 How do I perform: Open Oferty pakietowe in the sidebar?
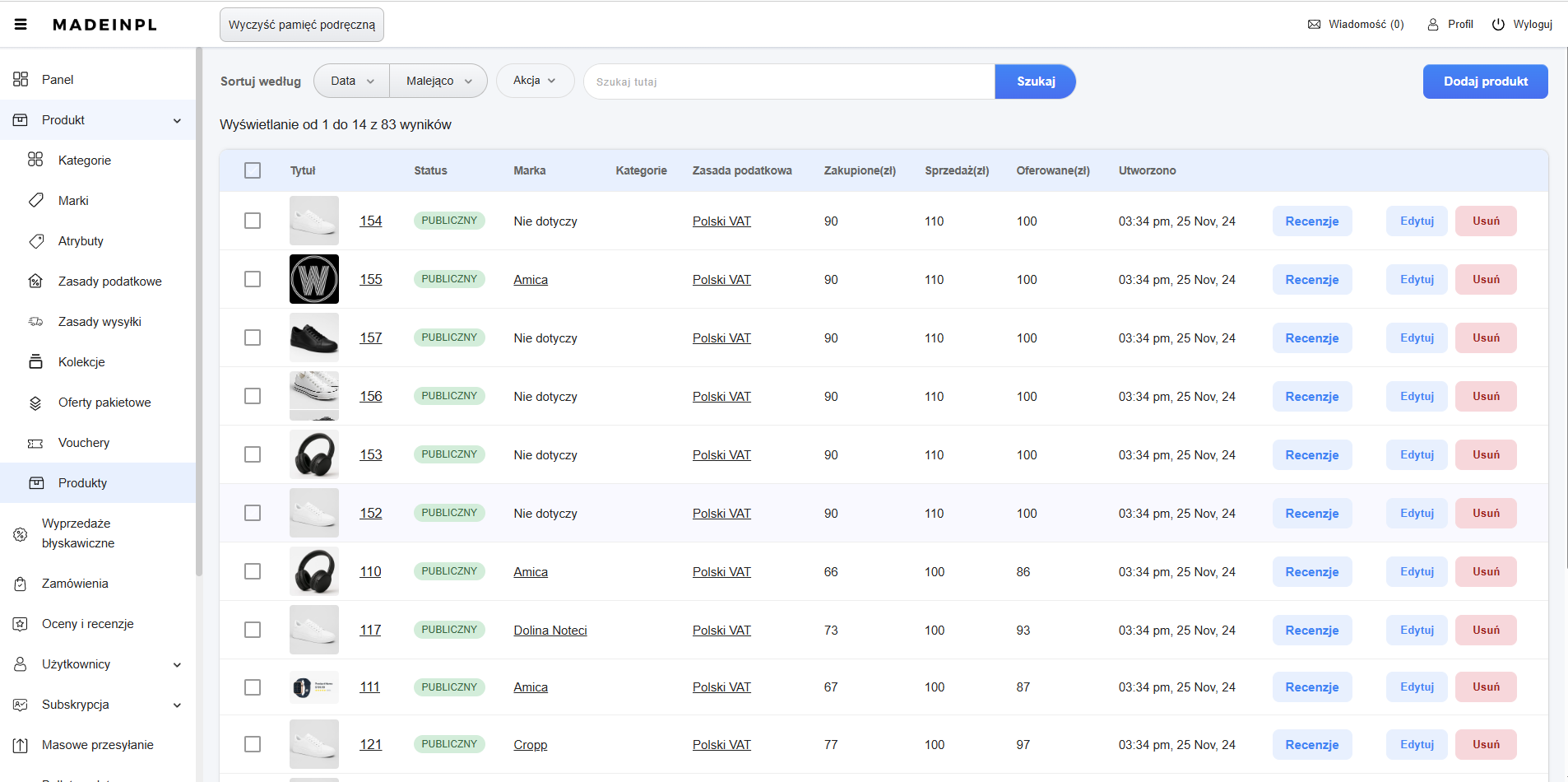[x=104, y=403]
